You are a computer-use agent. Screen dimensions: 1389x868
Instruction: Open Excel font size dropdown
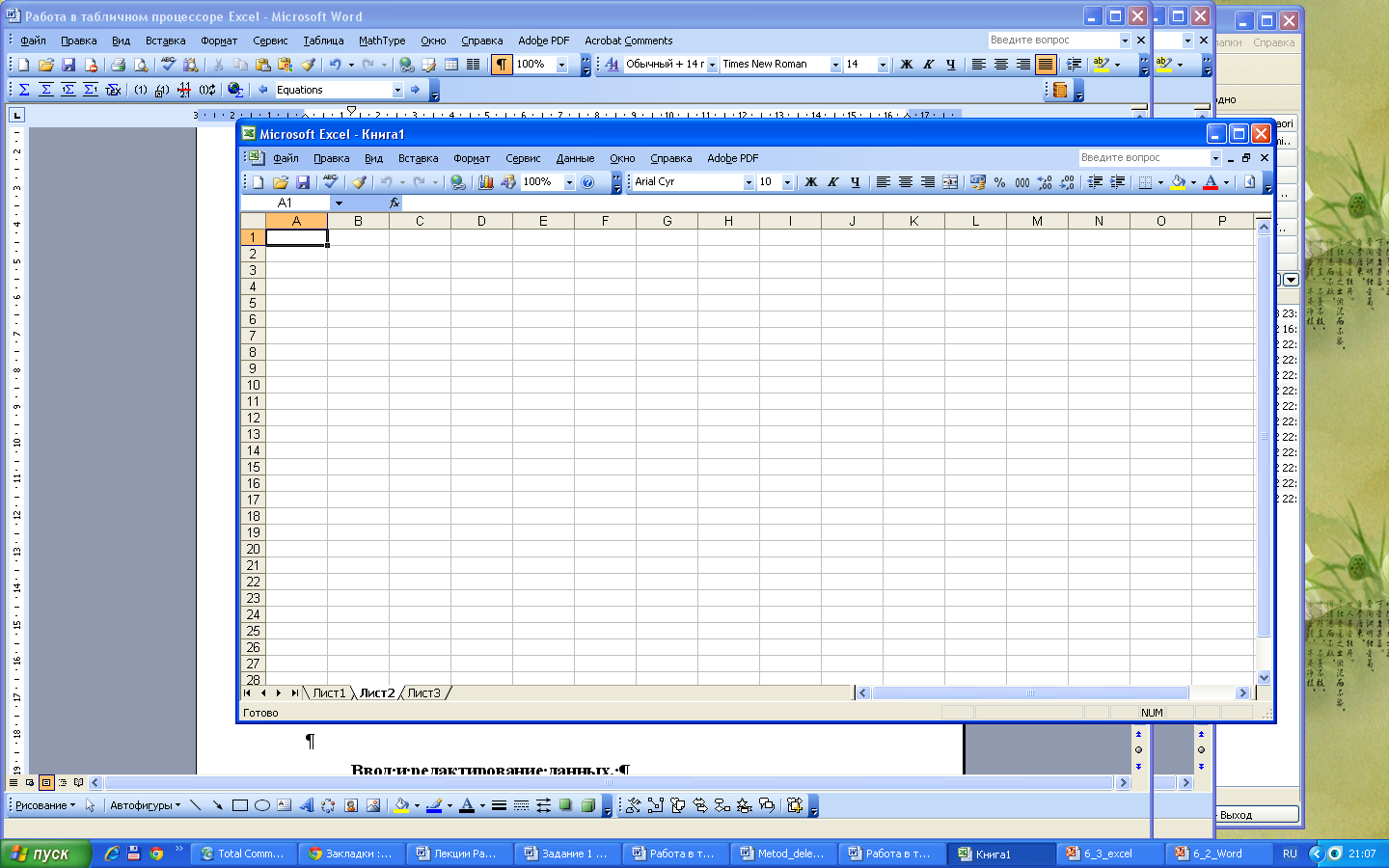tap(787, 182)
